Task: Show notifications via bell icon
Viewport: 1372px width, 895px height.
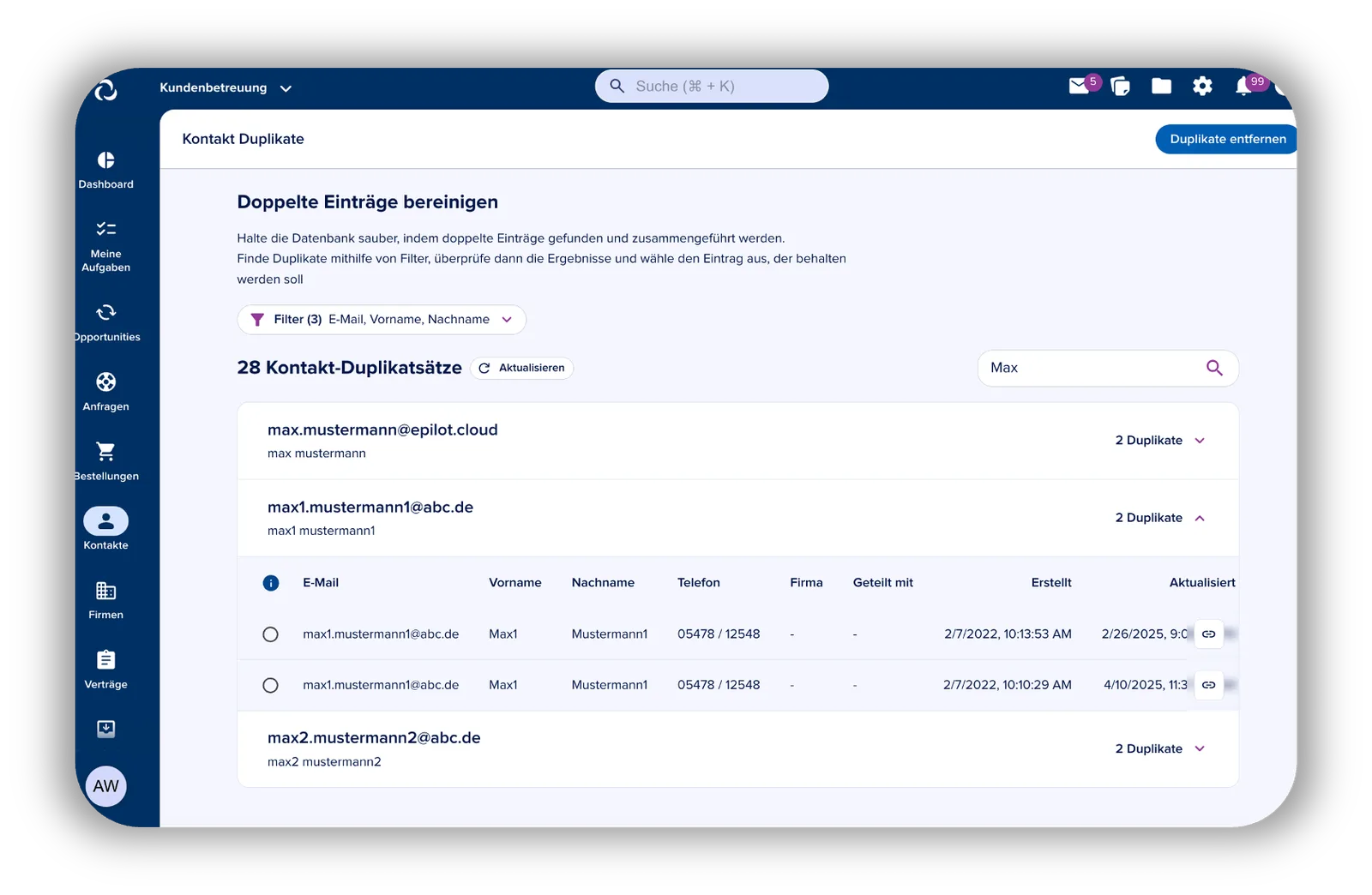Action: (x=1243, y=87)
